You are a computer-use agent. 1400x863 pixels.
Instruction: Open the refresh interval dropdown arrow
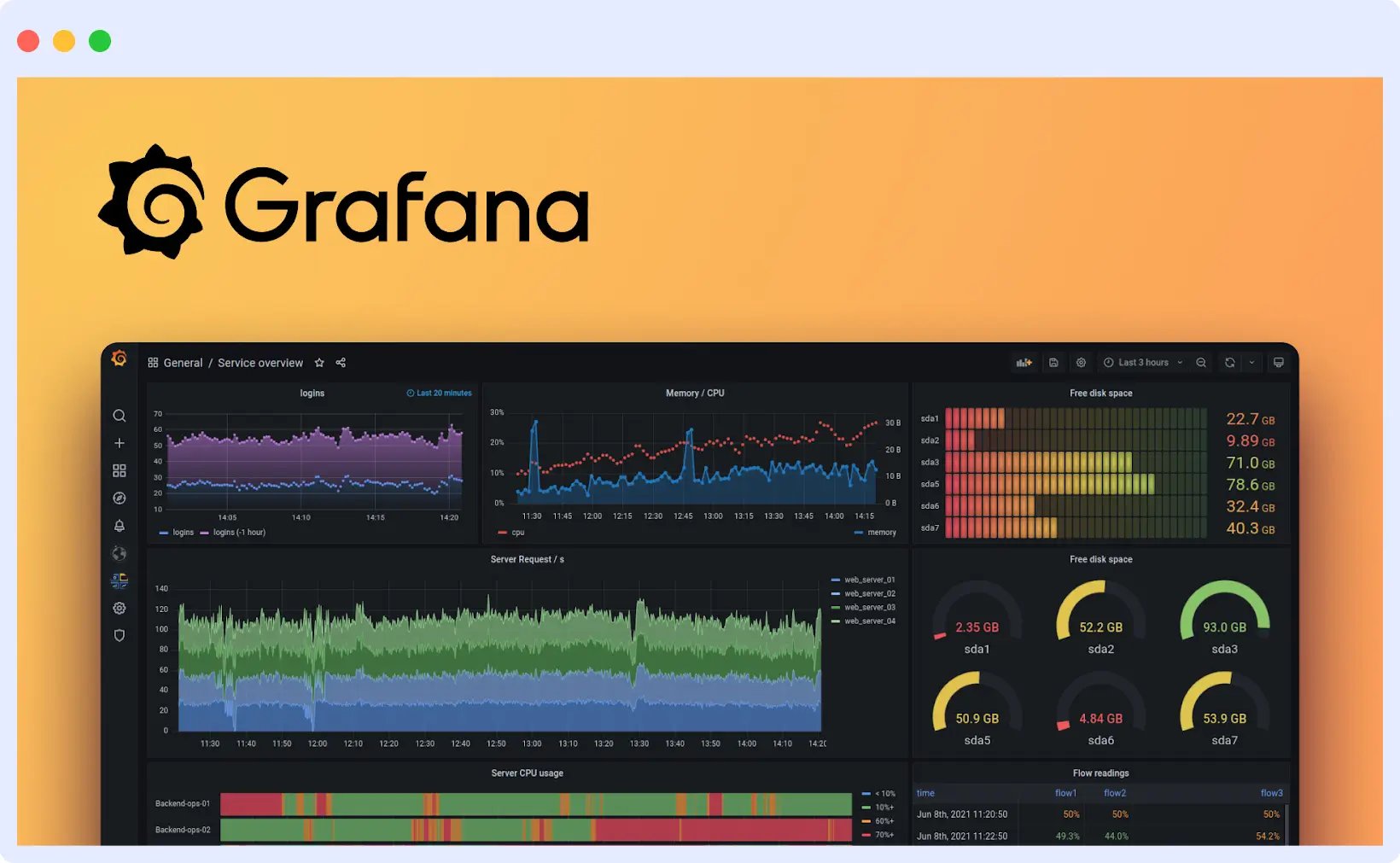coord(1251,362)
